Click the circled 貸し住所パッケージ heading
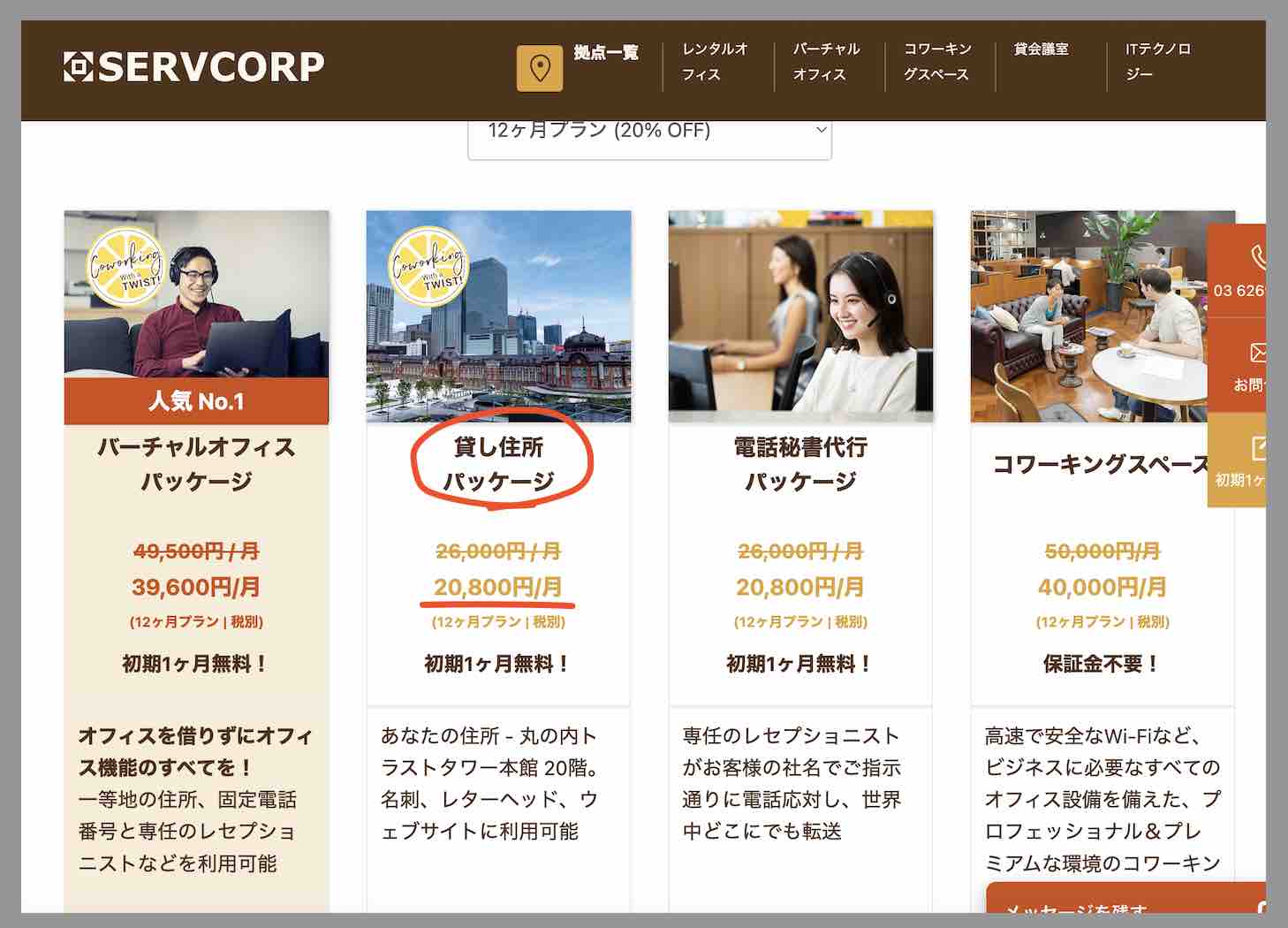This screenshot has width=1288, height=928. point(498,464)
